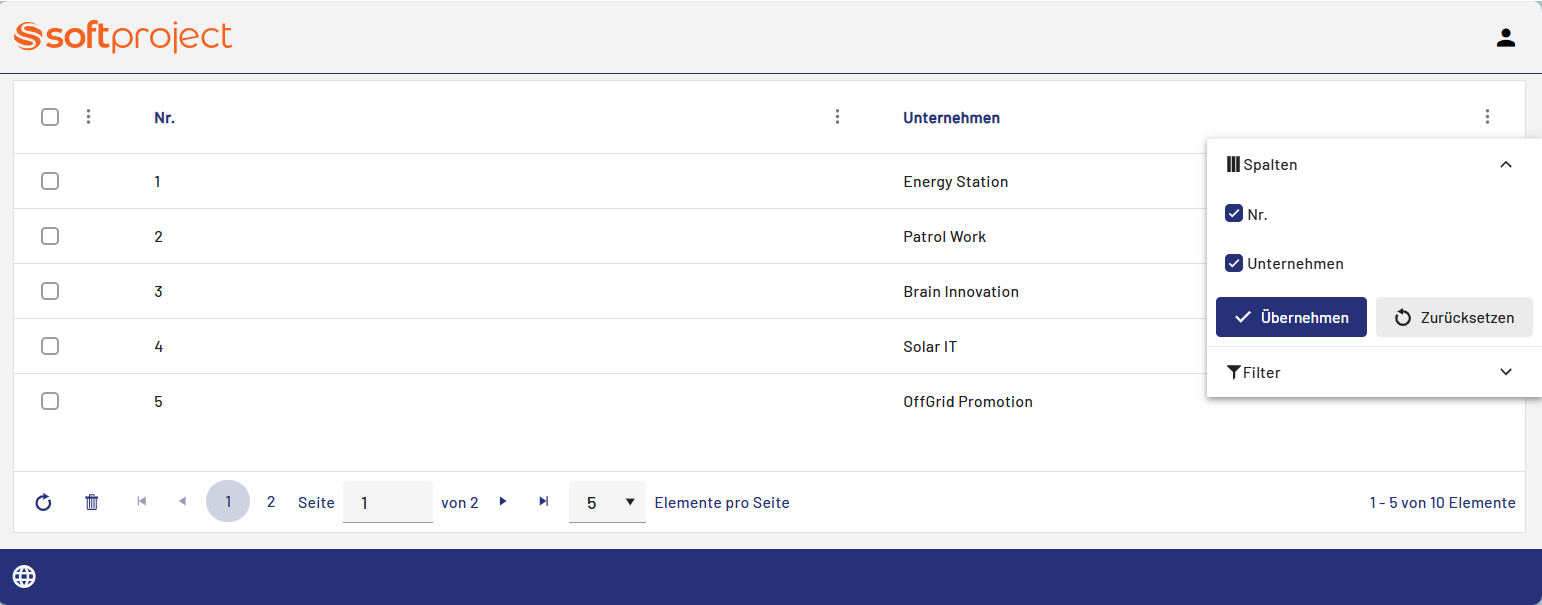Collapse the Spalten section
Image resolution: width=1542 pixels, height=605 pixels.
[x=1506, y=164]
